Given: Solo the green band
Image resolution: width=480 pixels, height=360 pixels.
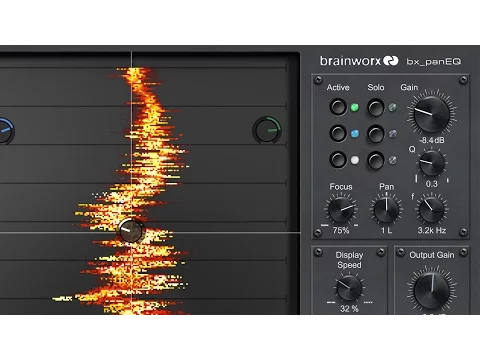Looking at the screenshot, I should [376, 107].
